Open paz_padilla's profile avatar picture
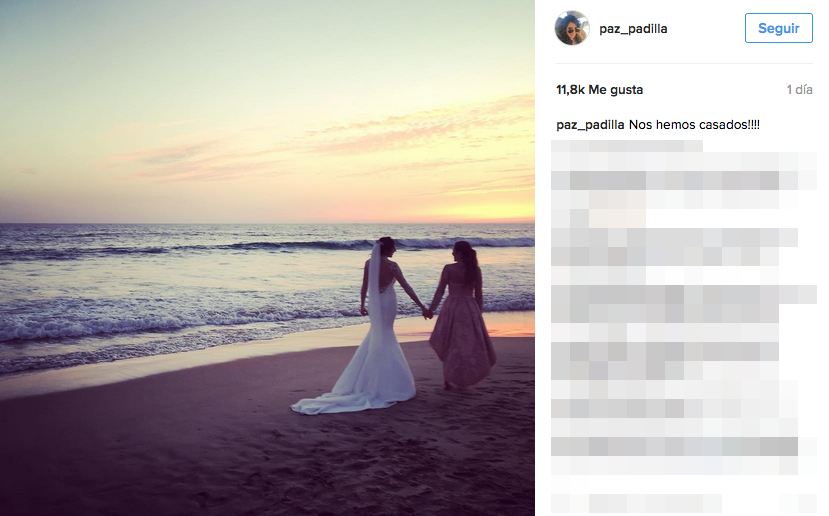829x516 pixels. coord(572,28)
